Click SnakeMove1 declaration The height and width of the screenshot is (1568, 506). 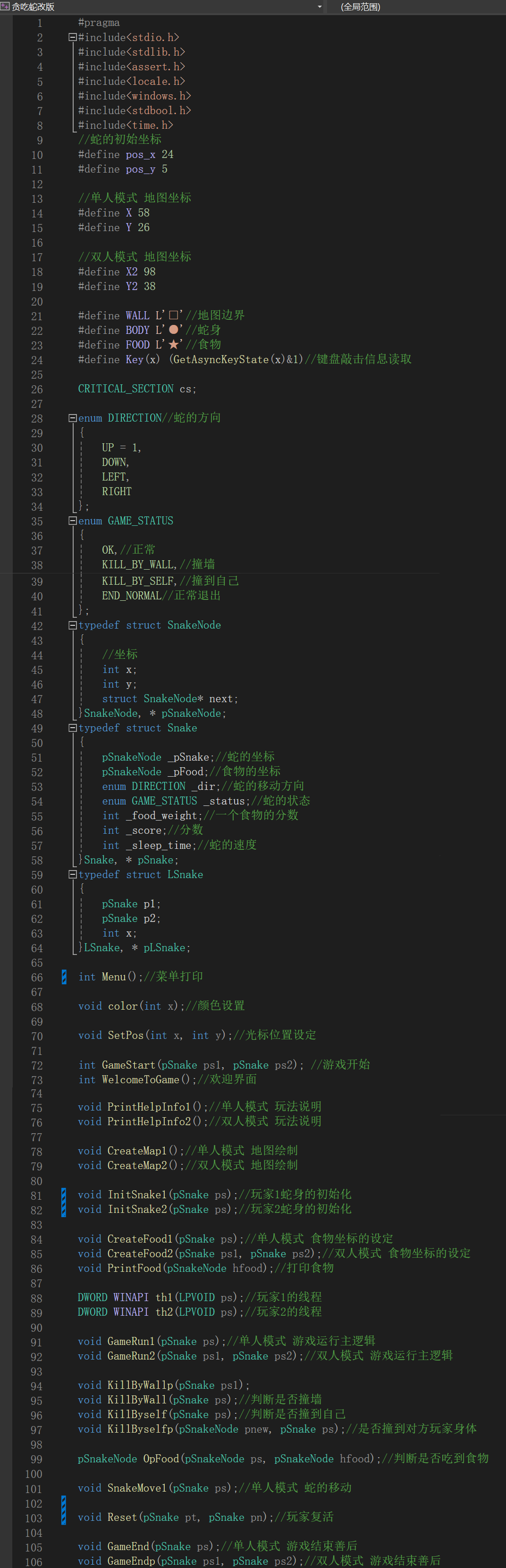158,1488
